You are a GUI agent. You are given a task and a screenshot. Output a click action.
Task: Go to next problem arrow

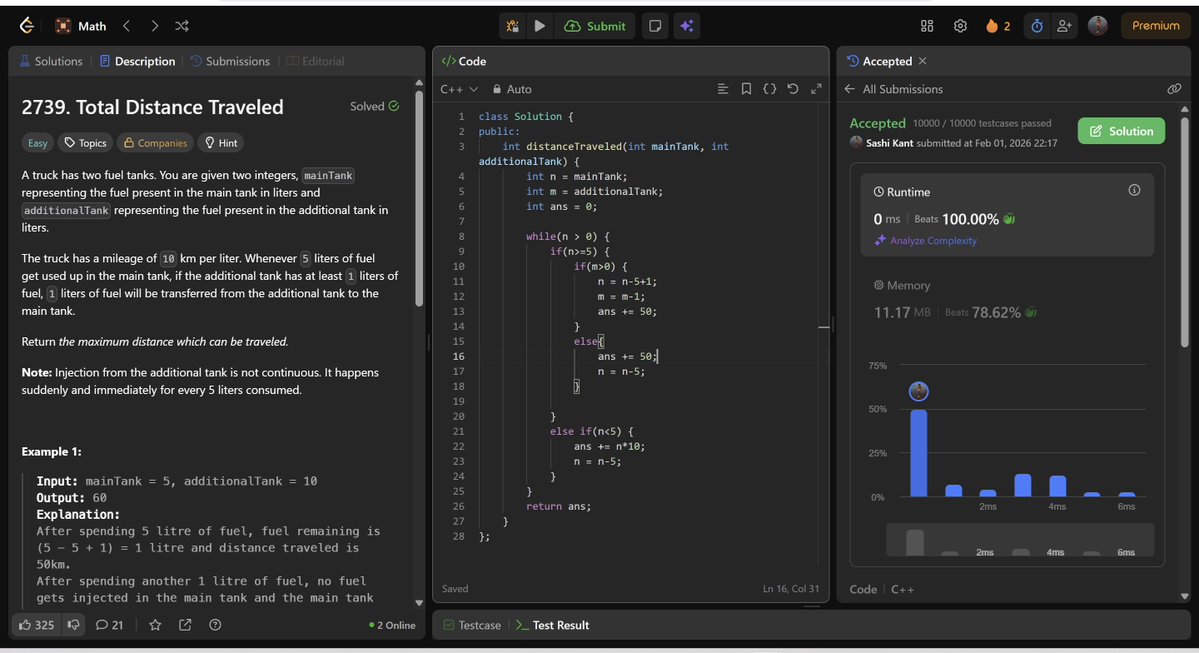pyautogui.click(x=154, y=26)
